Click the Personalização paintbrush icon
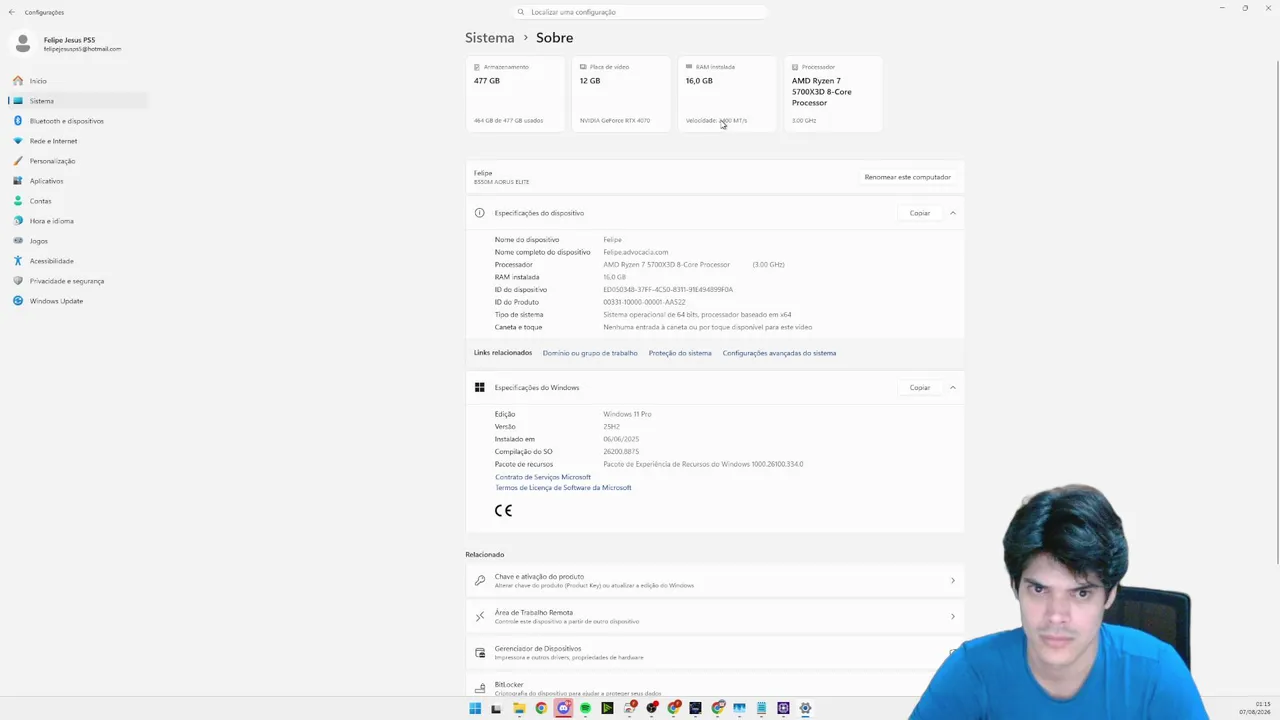Viewport: 1280px width, 720px height. tap(18, 161)
